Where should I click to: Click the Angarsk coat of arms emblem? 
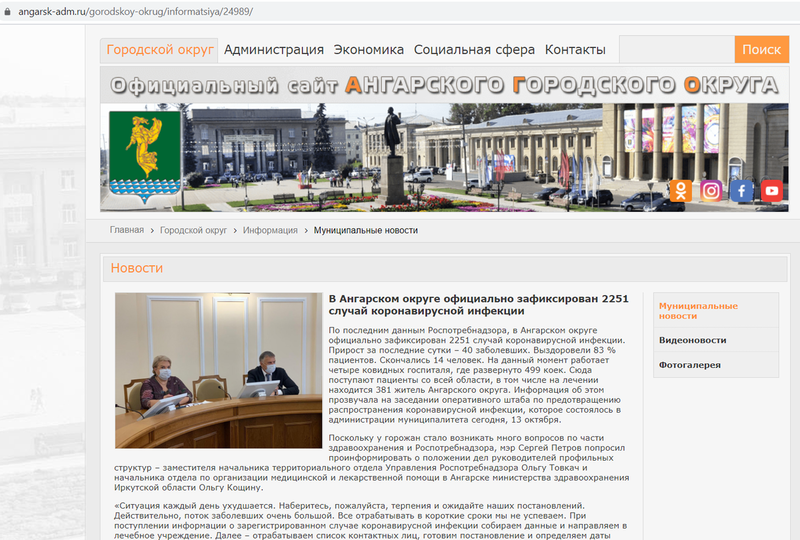pos(144,157)
